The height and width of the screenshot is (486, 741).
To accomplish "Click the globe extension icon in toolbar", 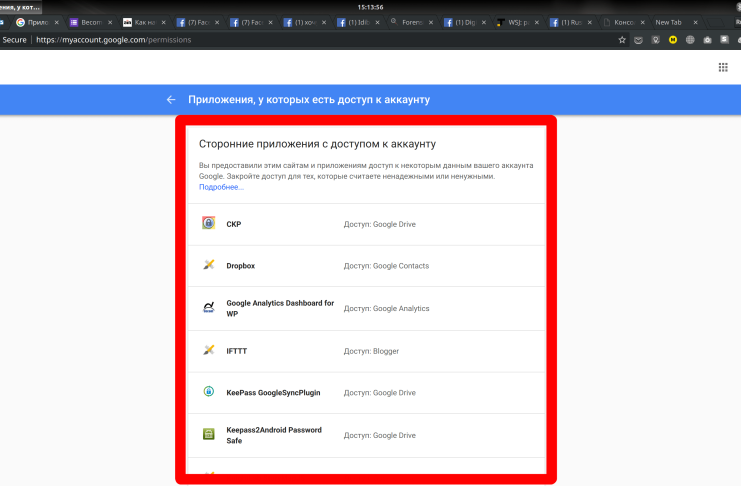I will click(x=690, y=40).
